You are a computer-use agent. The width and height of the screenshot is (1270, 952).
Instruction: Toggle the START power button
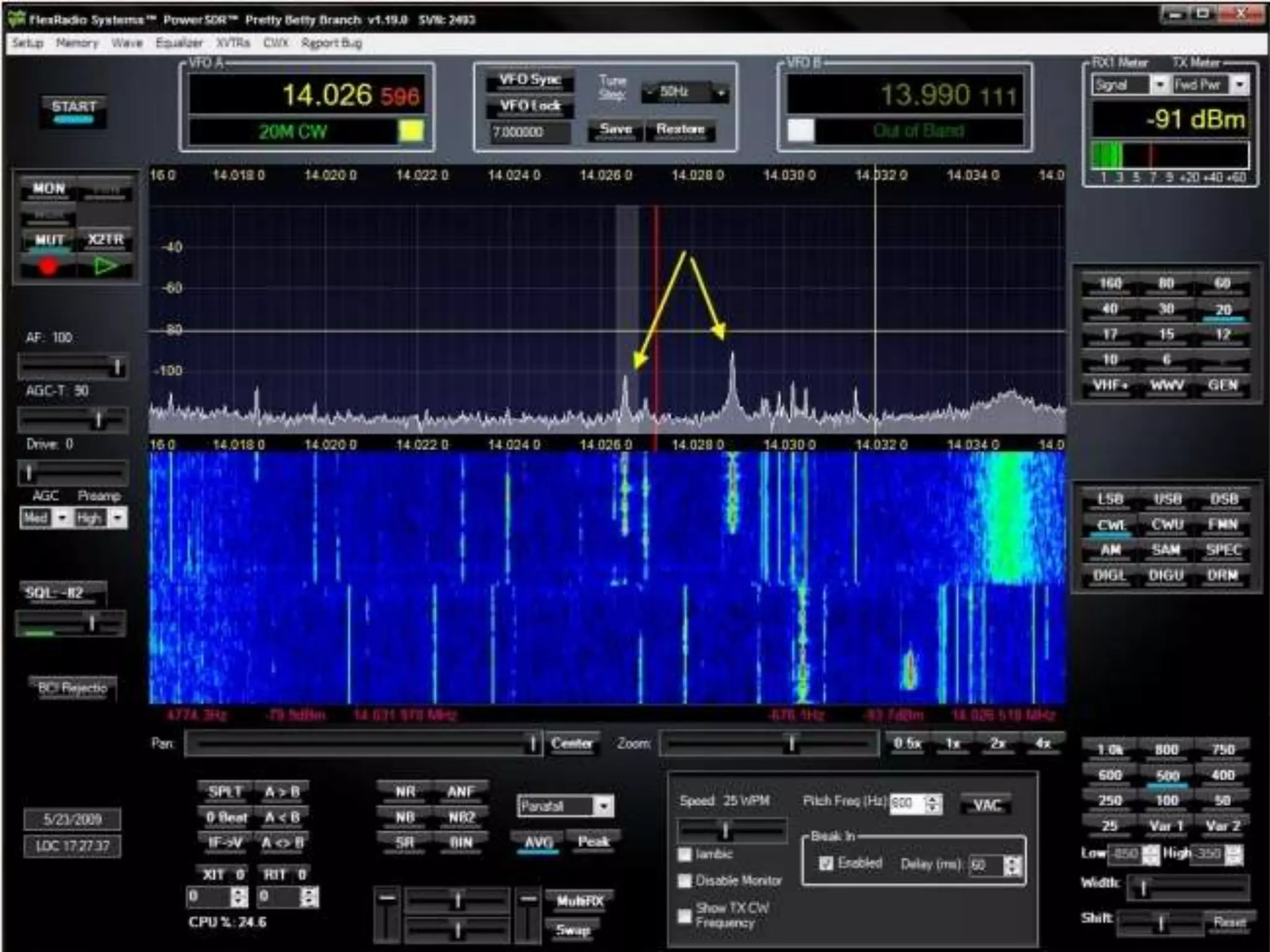pos(74,110)
